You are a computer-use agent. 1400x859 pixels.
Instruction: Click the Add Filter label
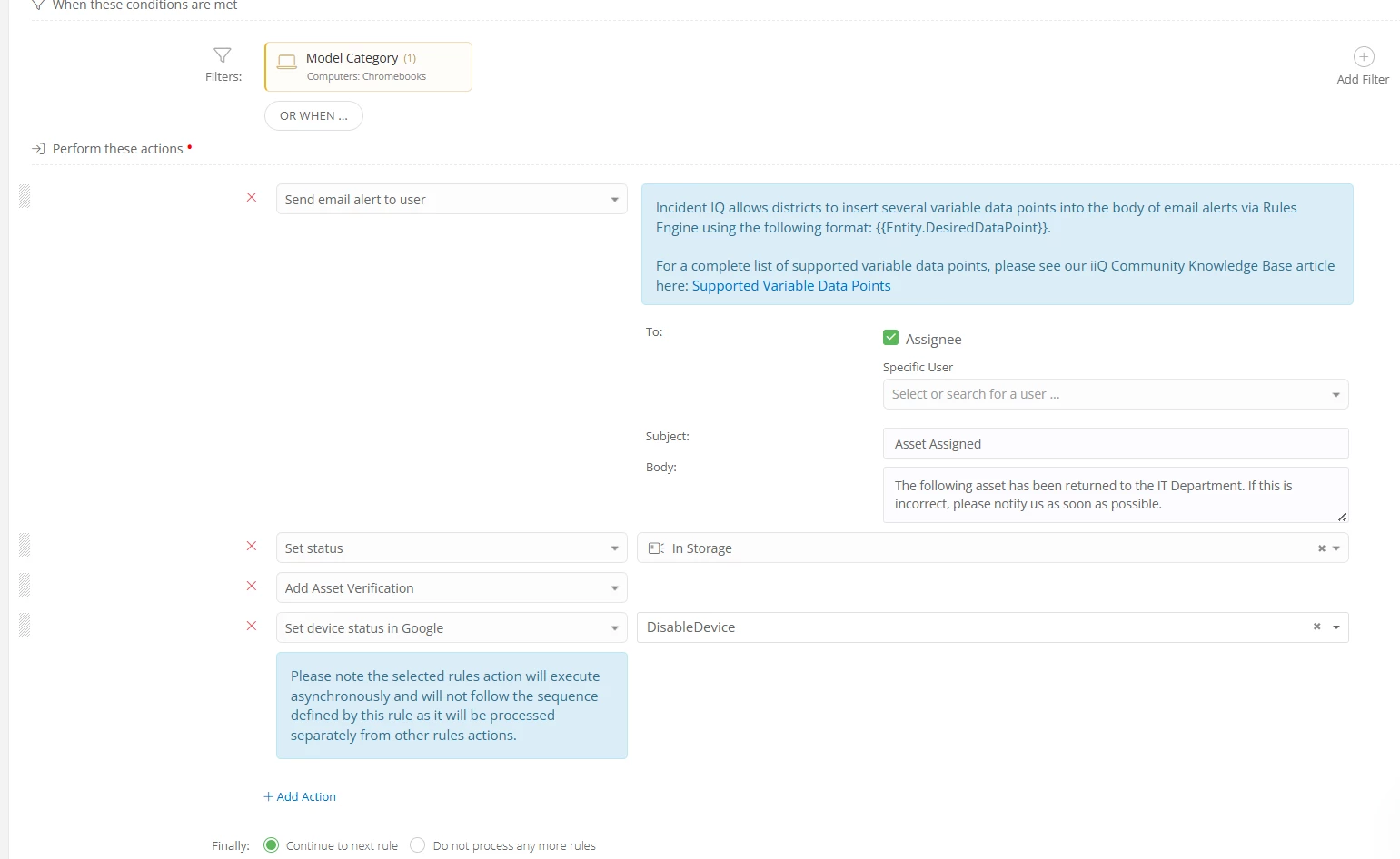[1363, 80]
